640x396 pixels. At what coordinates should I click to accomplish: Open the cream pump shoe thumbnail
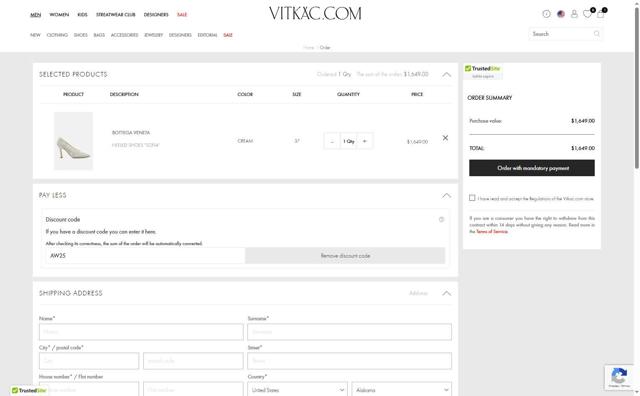click(x=73, y=141)
